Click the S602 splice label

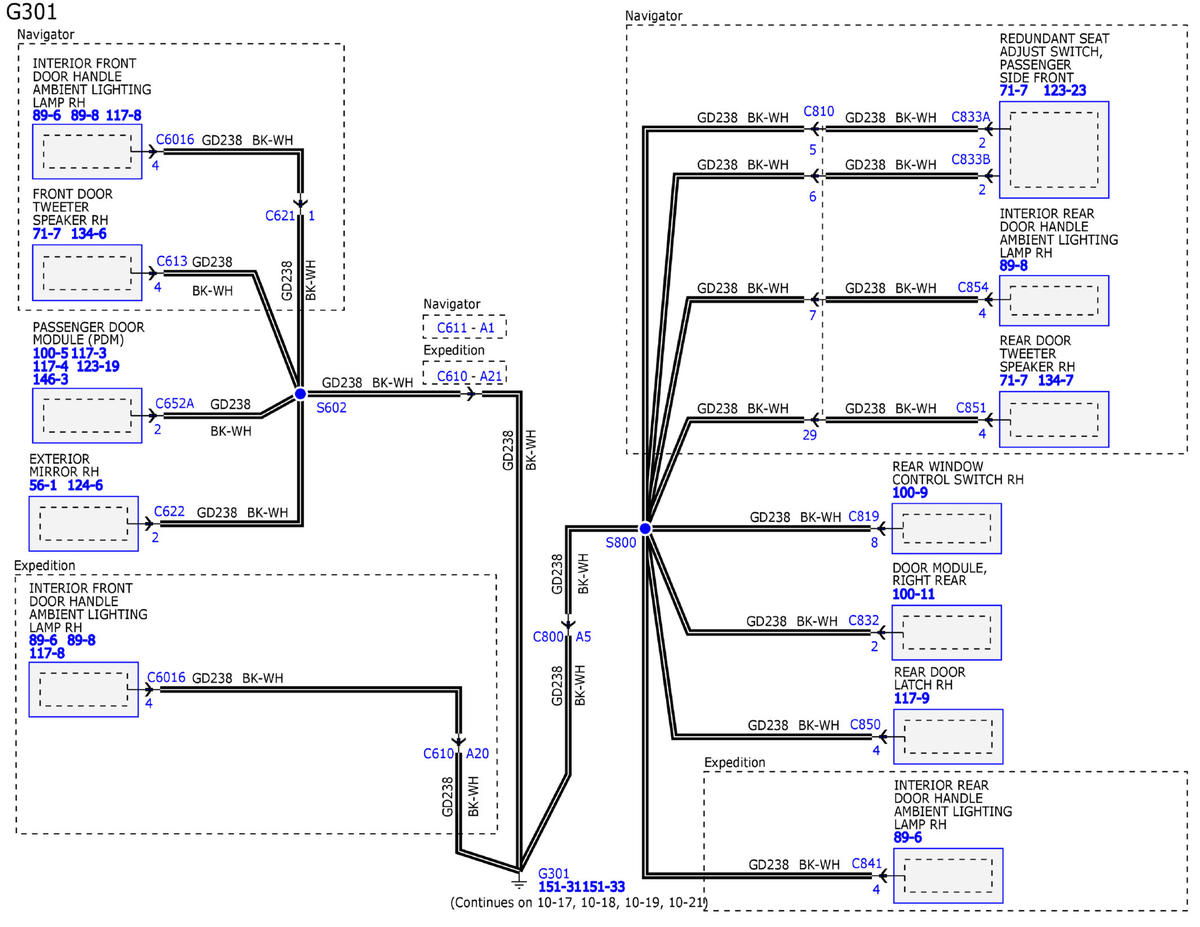pyautogui.click(x=331, y=408)
